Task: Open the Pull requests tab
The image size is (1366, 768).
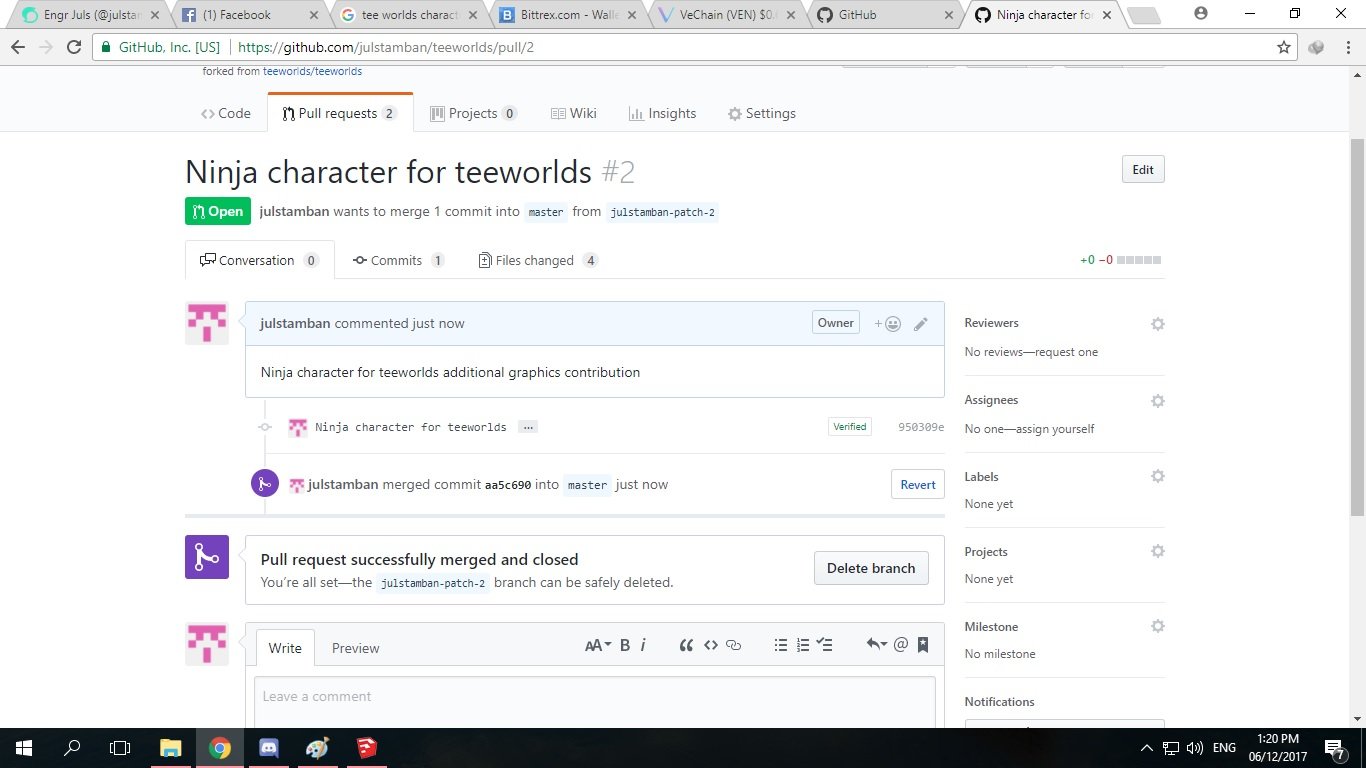Action: coord(340,113)
